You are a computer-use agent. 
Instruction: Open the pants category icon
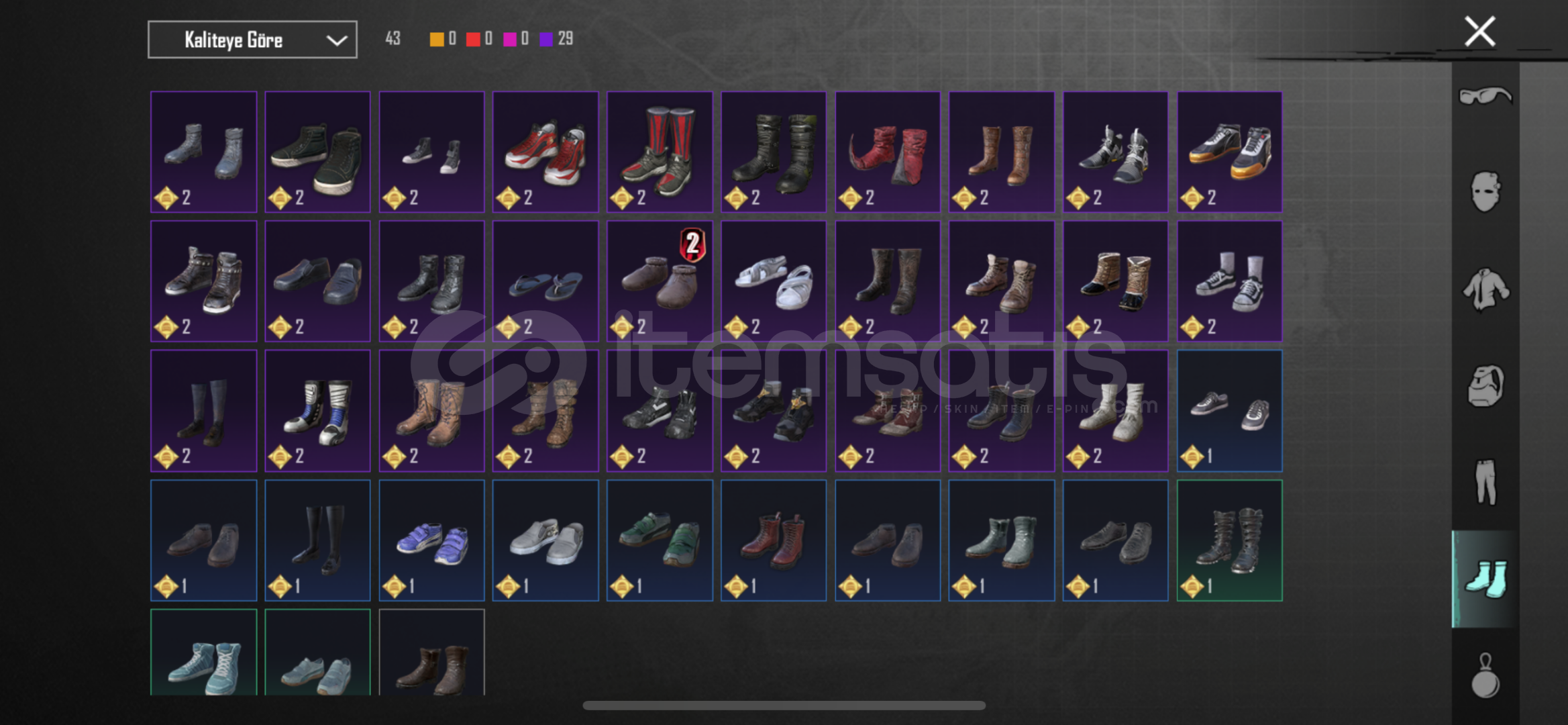point(1485,481)
